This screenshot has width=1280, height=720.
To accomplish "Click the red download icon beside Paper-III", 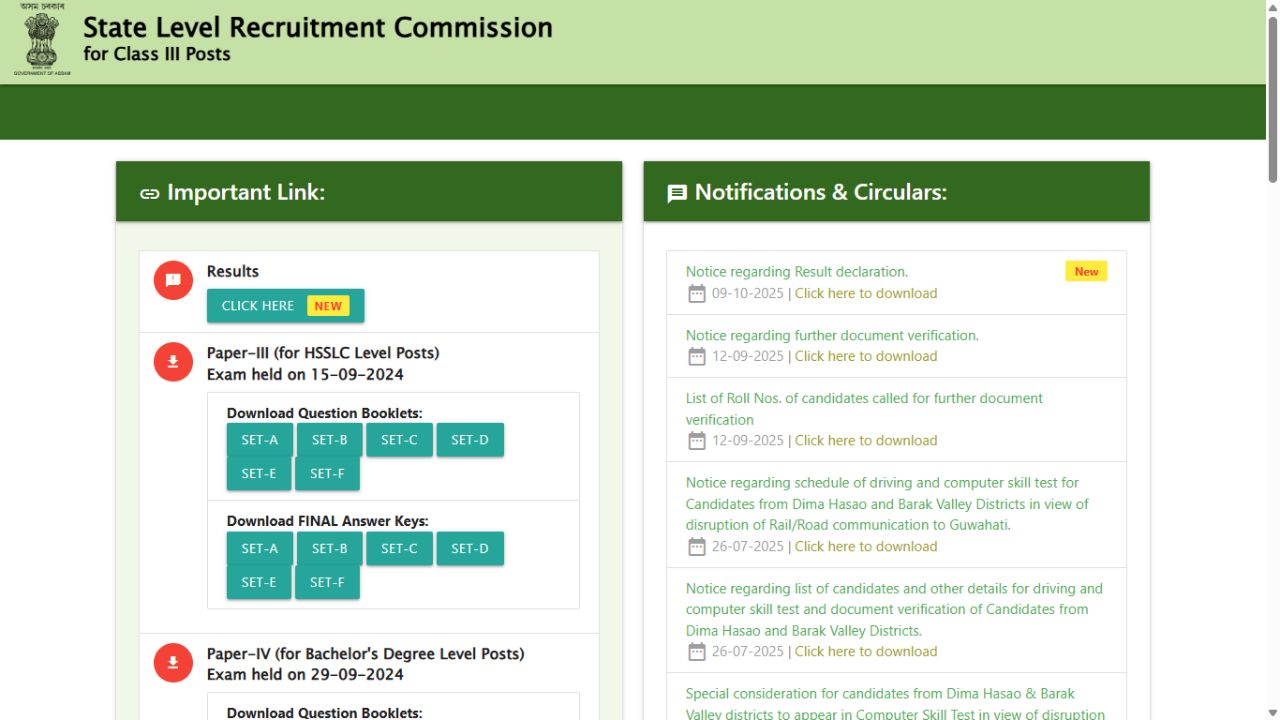I will [173, 362].
